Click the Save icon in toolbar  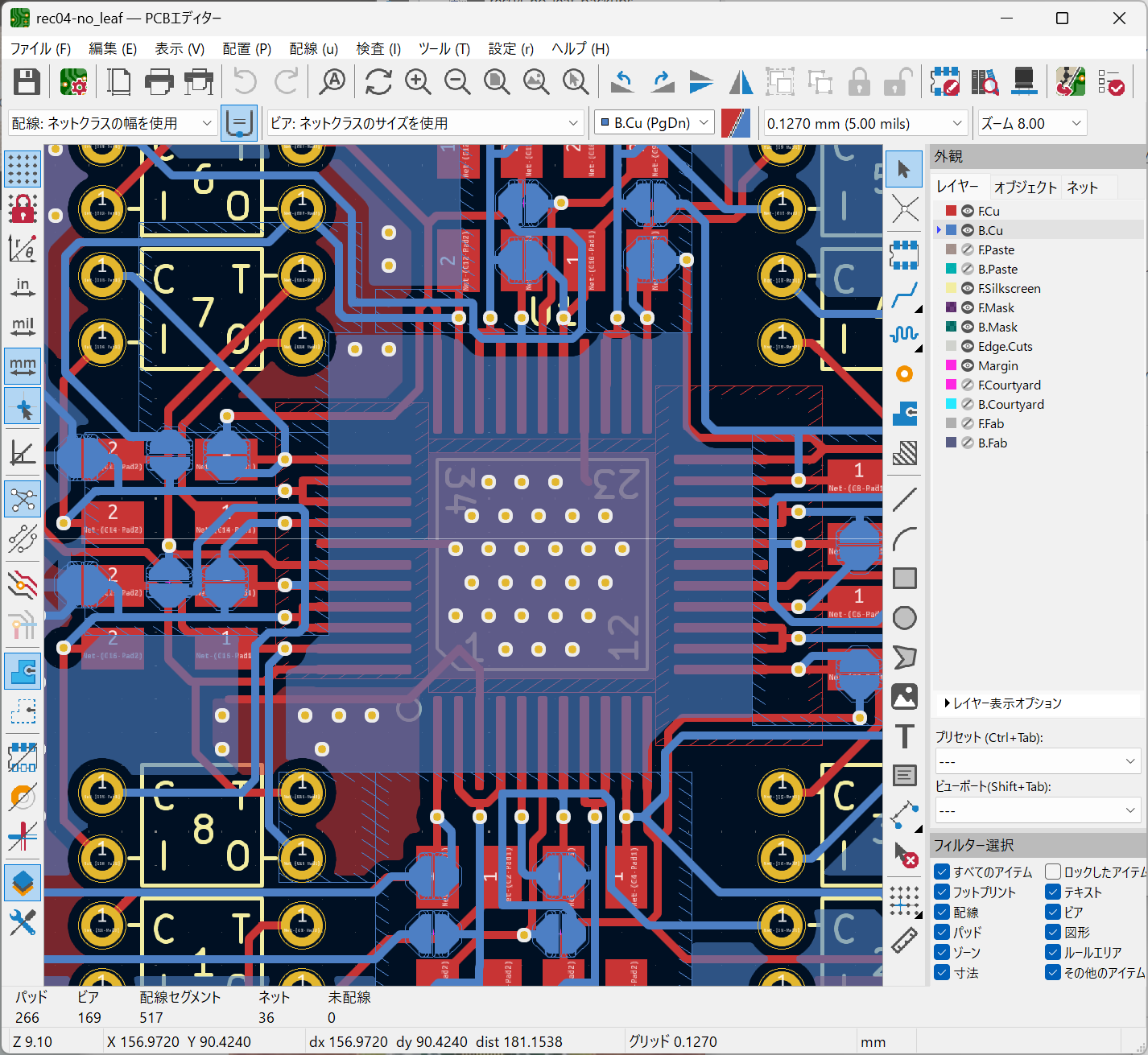point(27,81)
